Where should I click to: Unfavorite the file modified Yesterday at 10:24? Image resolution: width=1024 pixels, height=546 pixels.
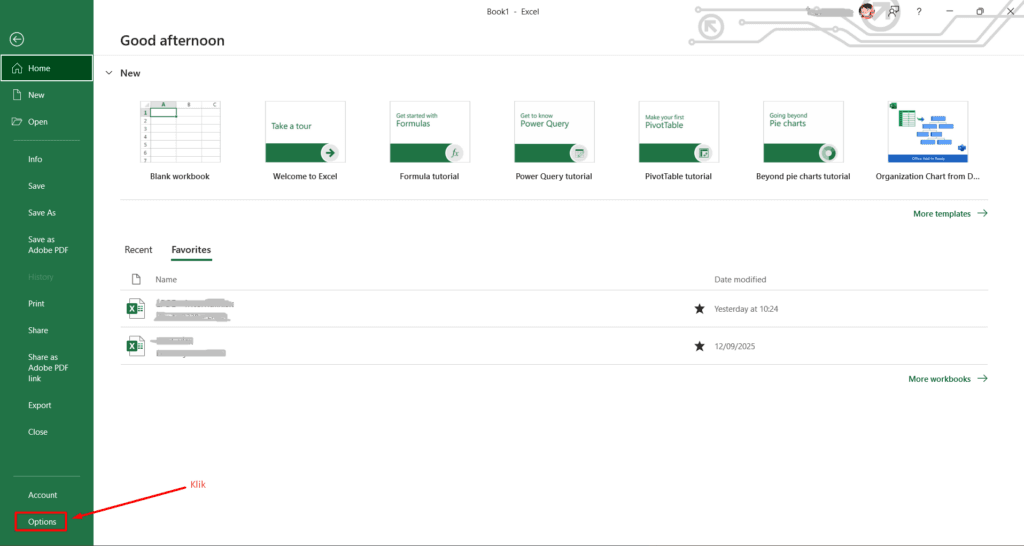(x=699, y=309)
